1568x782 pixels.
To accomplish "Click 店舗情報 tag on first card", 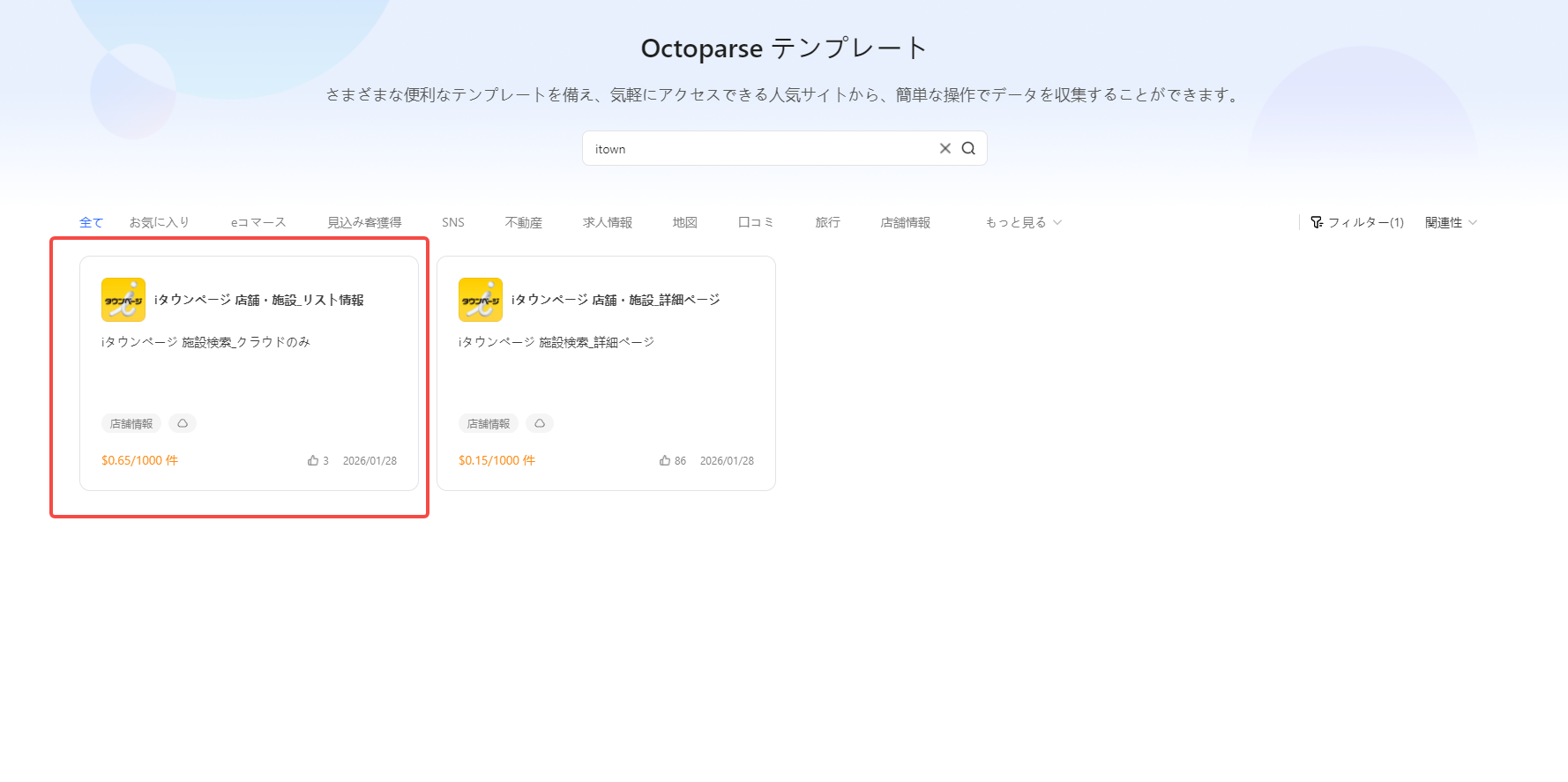I will [131, 423].
